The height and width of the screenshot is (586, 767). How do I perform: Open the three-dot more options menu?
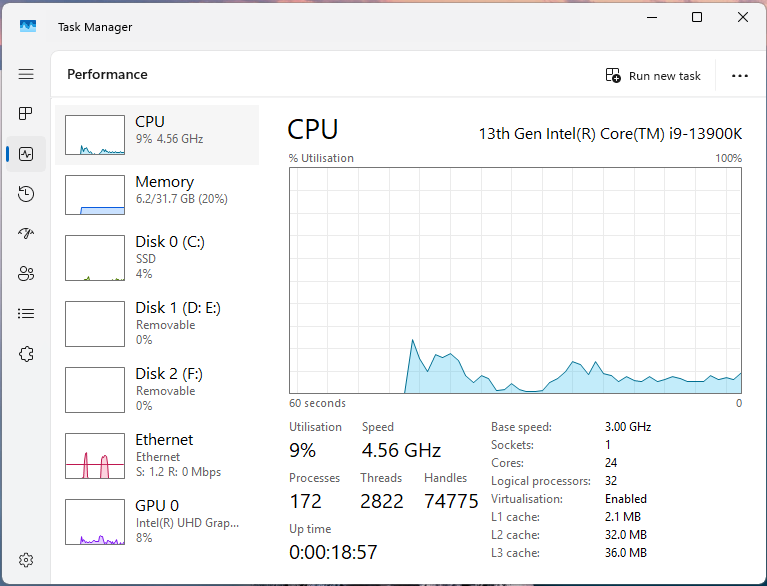tap(740, 76)
